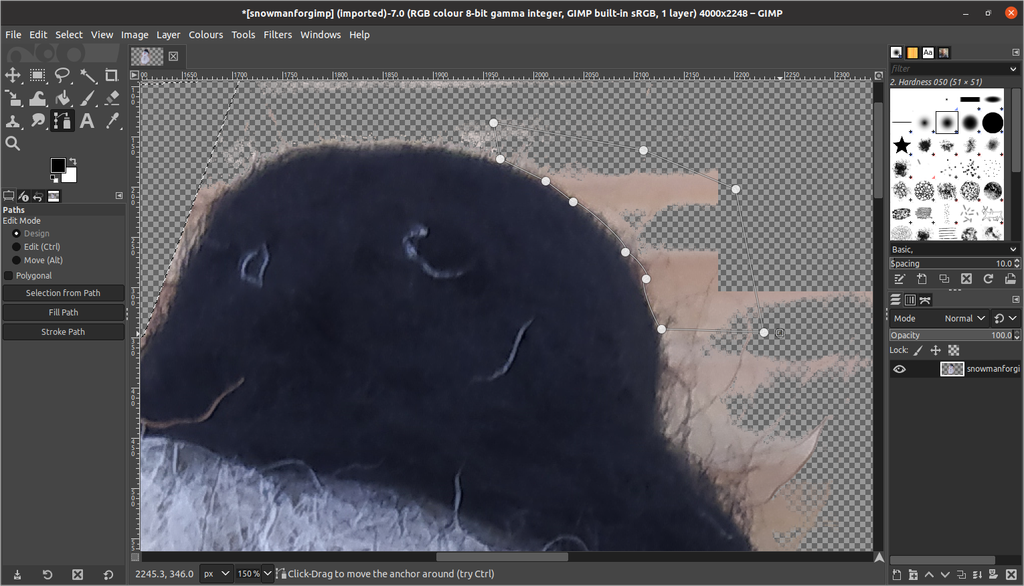This screenshot has width=1024, height=586.
Task: Activate the Crop tool
Action: 110,75
